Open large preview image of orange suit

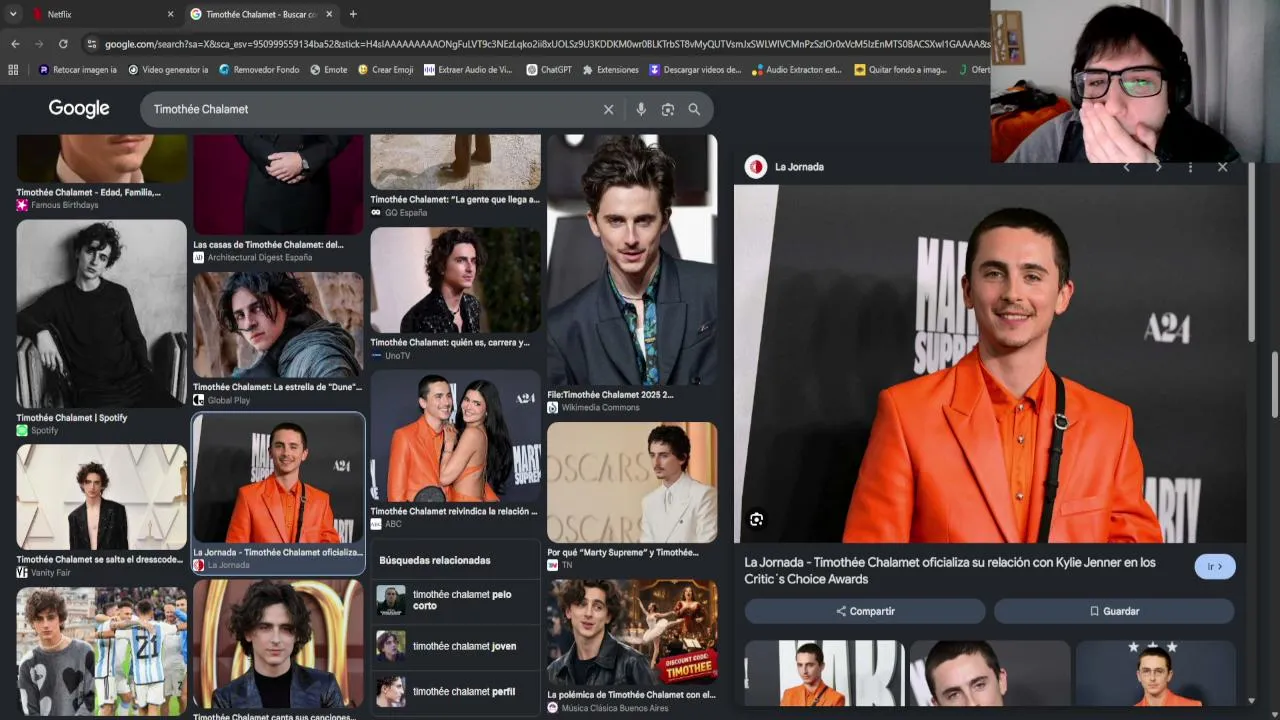click(991, 364)
